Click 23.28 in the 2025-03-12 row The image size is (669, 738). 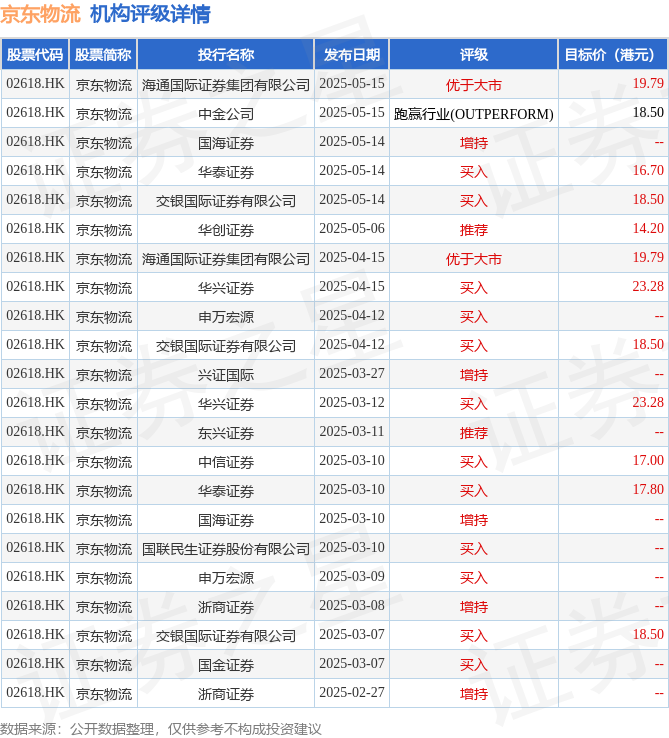pos(648,402)
